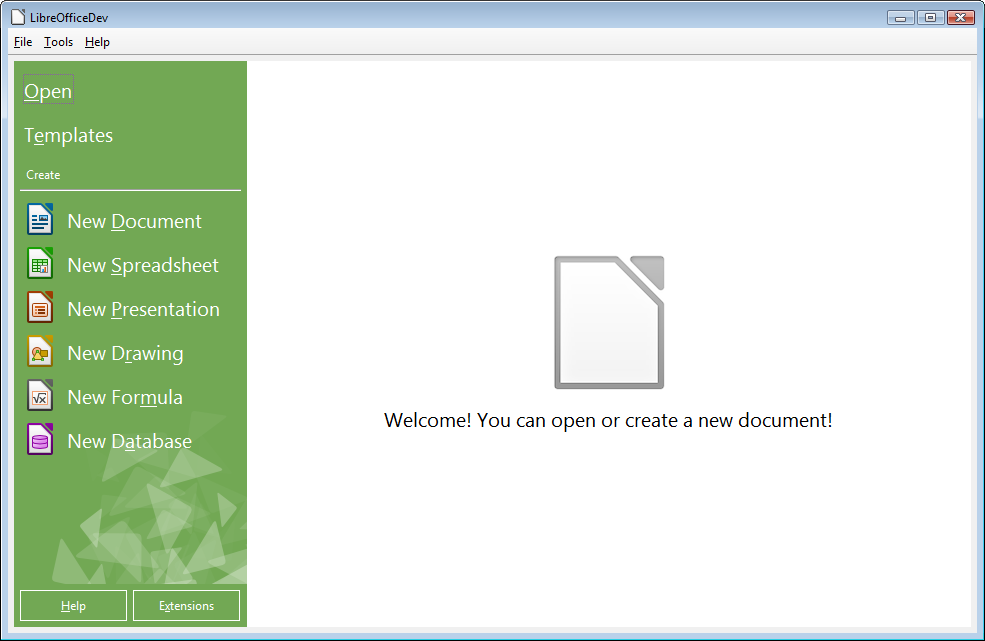Create a New Formula
Image resolution: width=985 pixels, height=641 pixels.
[125, 397]
